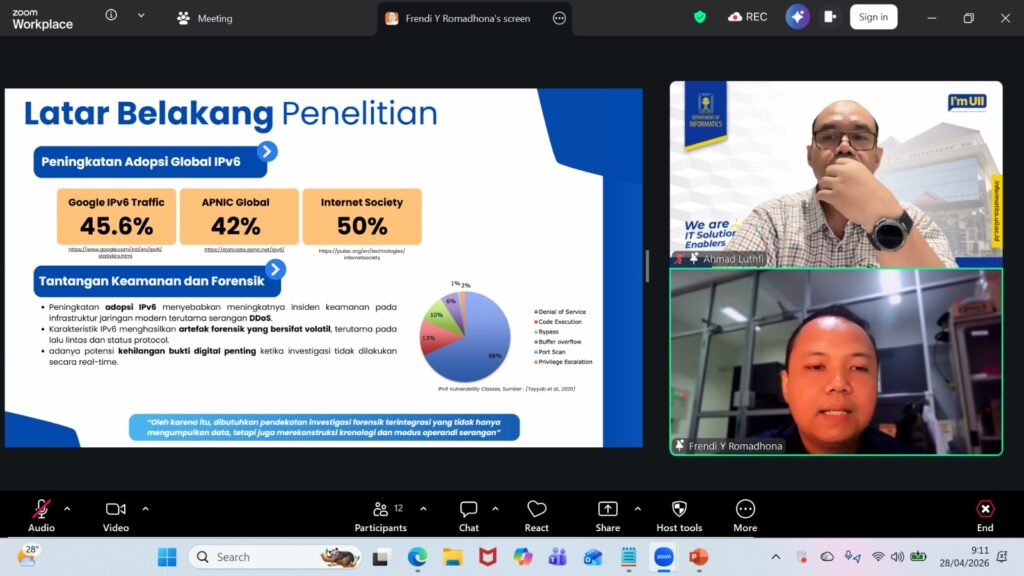Click the React heart icon

point(536,515)
